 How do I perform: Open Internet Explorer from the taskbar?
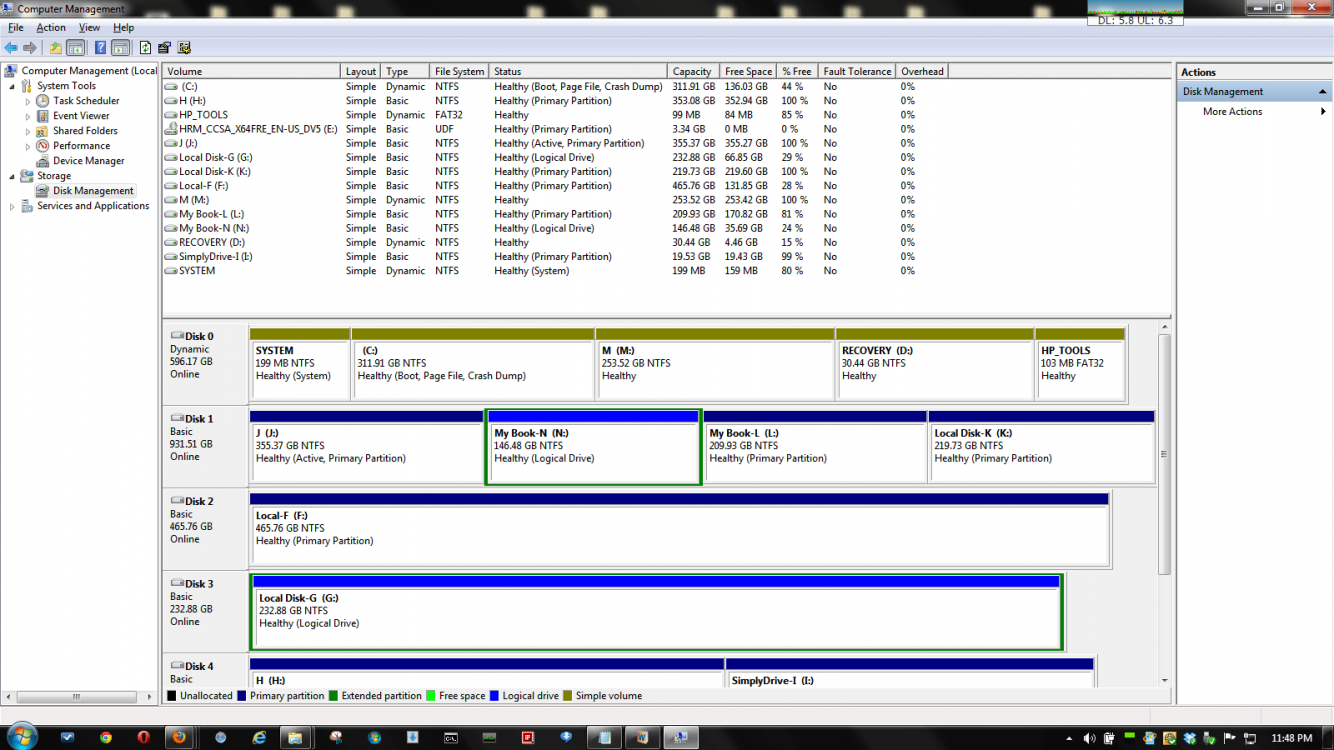click(x=260, y=737)
